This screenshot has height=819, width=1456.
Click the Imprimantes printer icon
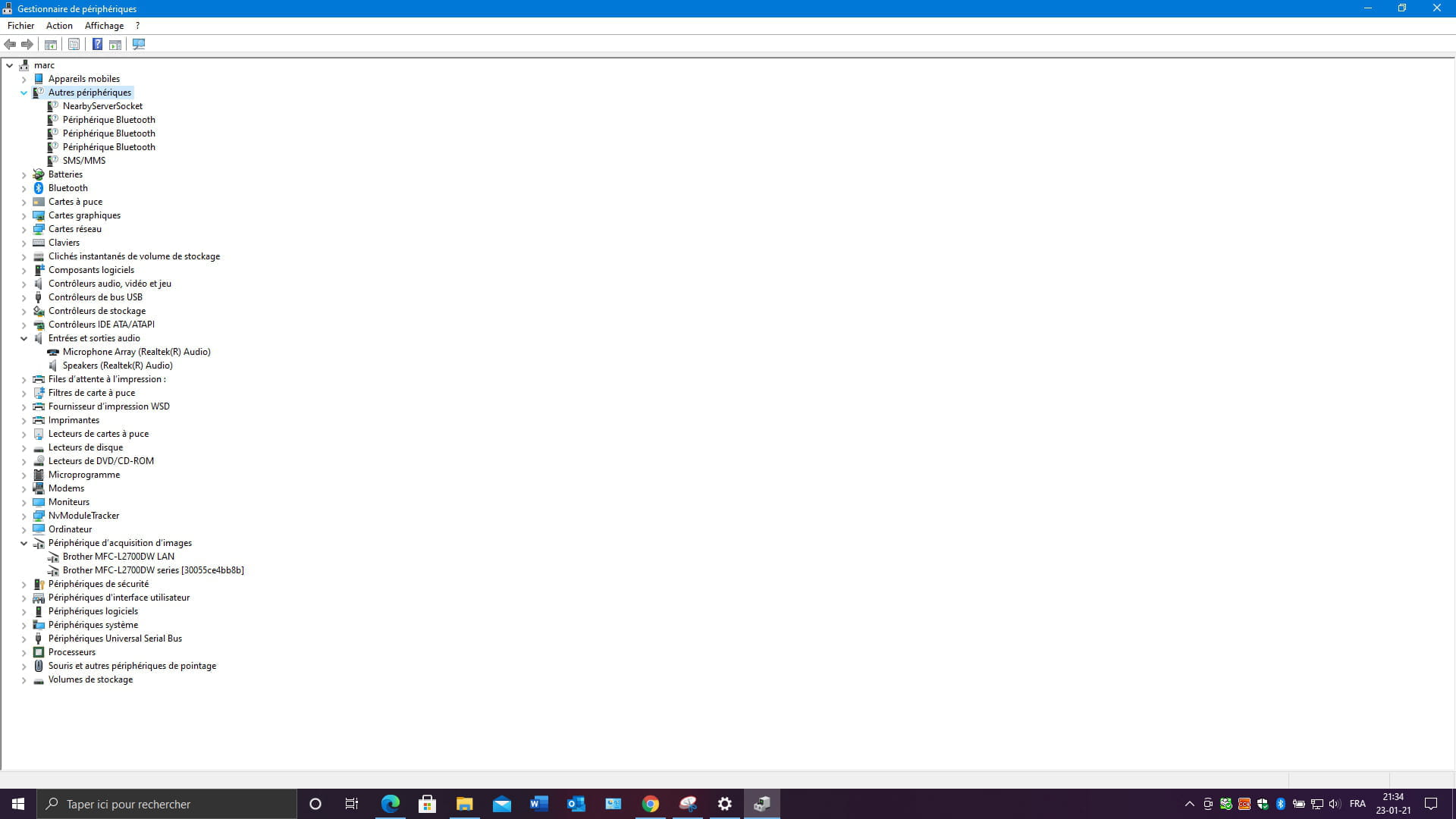(x=39, y=420)
